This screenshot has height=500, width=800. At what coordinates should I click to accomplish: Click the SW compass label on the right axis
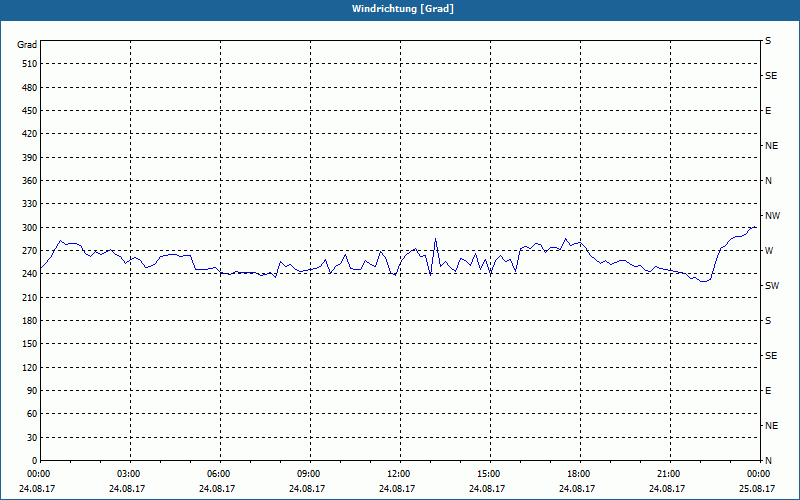click(x=772, y=286)
